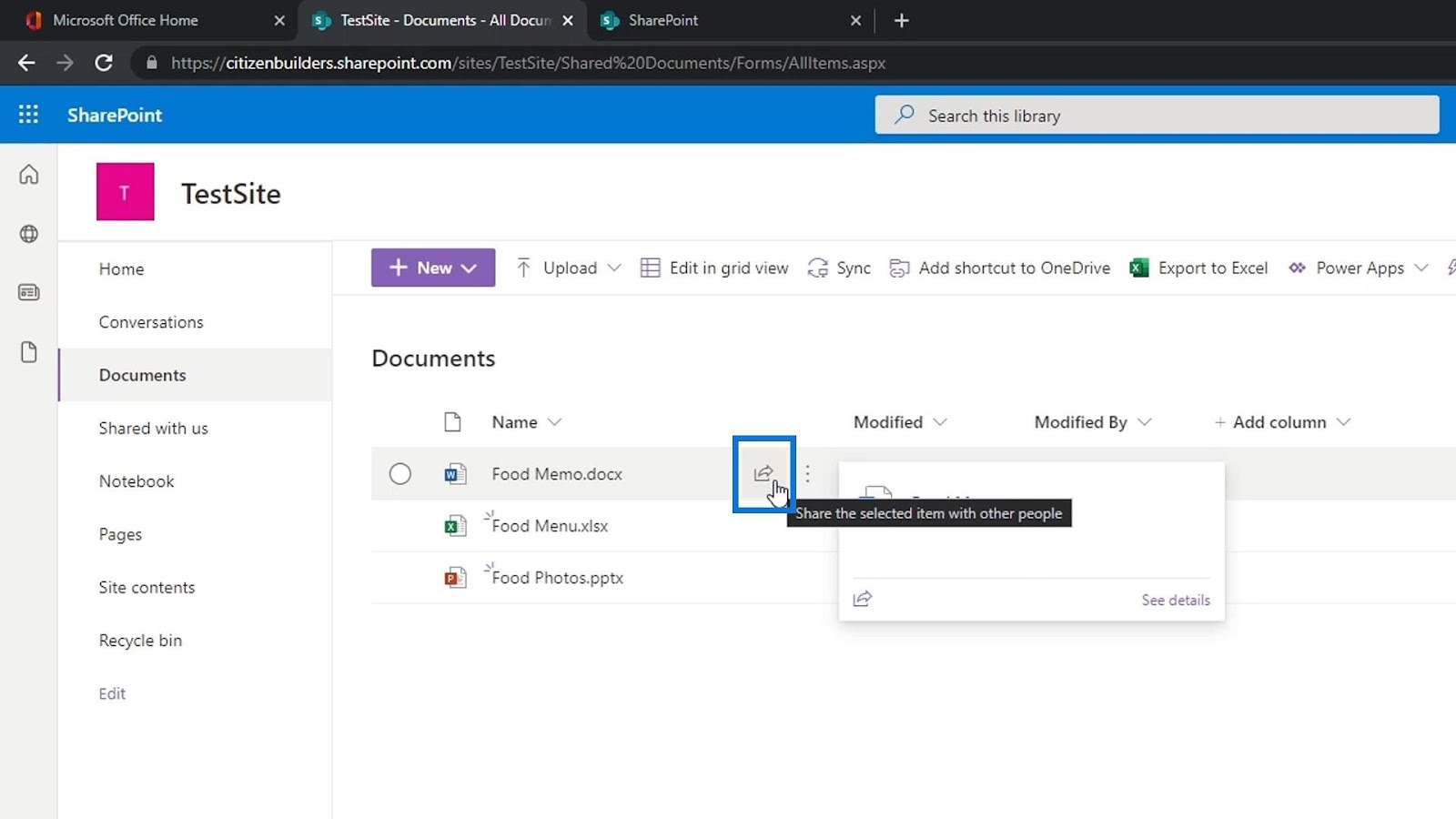Open the Food Memo.docx file name
1456x819 pixels.
pos(557,473)
